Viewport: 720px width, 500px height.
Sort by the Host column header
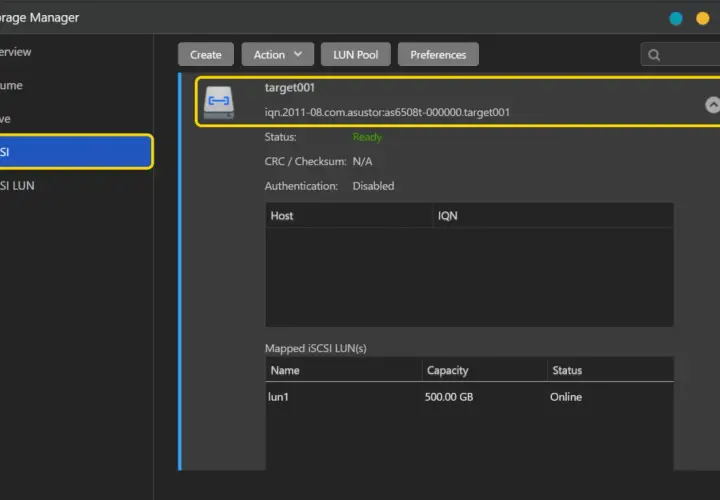349,215
